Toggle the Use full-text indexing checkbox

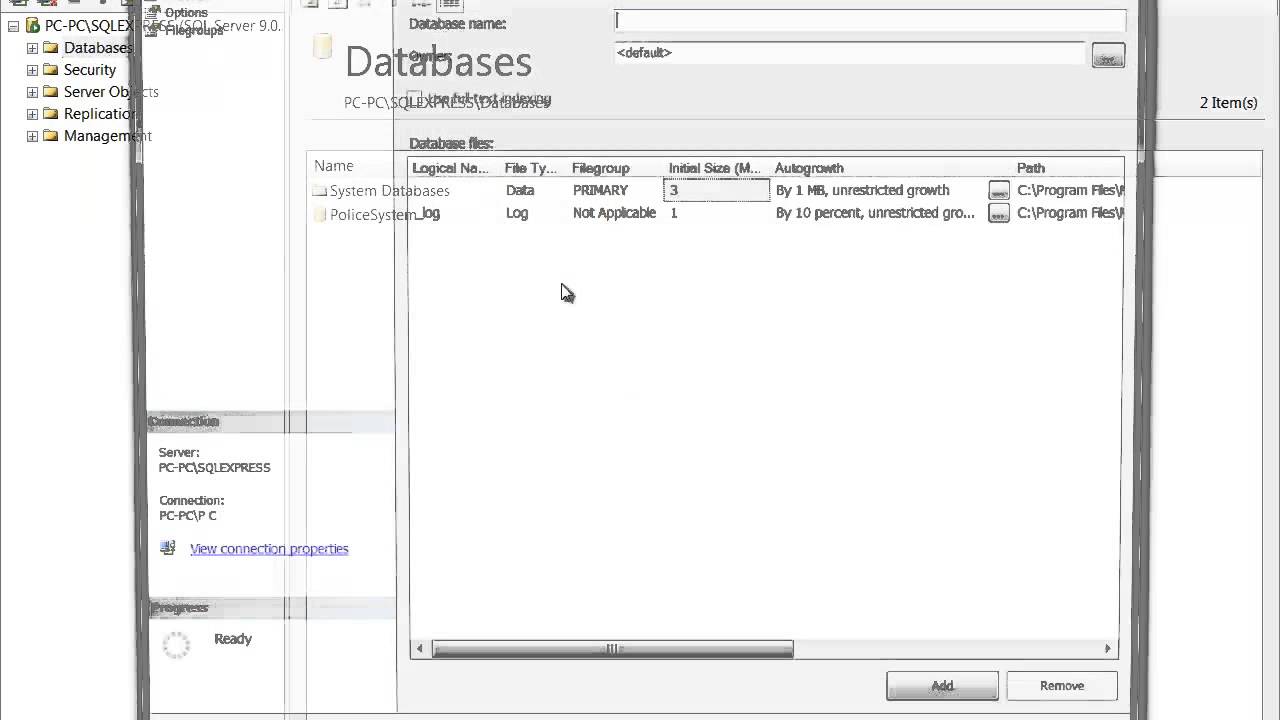click(x=414, y=98)
